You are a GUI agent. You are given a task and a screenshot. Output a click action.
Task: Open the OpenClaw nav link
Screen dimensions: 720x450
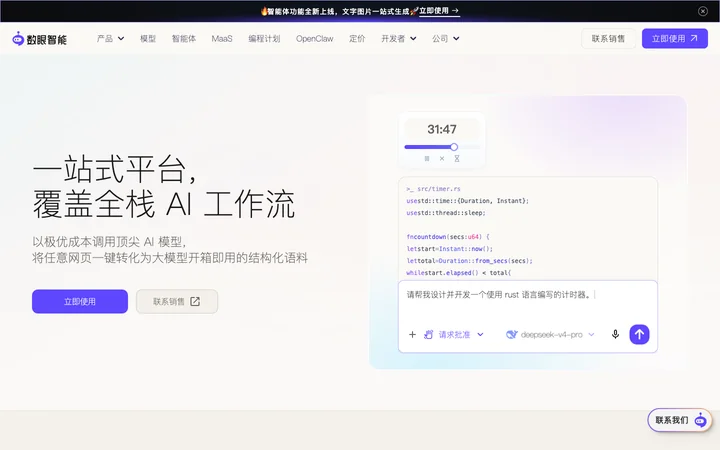coord(315,39)
